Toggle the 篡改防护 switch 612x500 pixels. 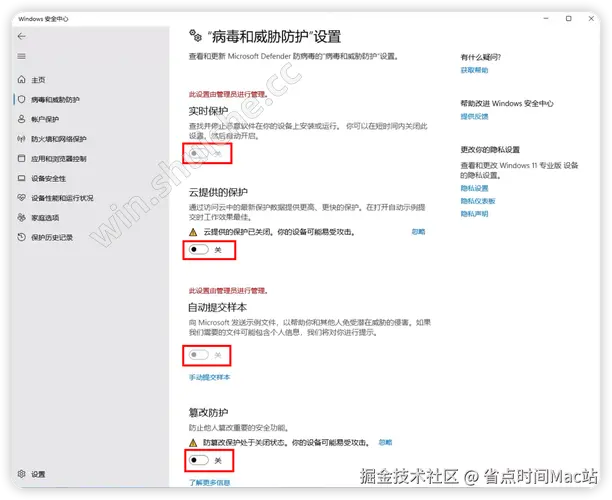click(199, 460)
